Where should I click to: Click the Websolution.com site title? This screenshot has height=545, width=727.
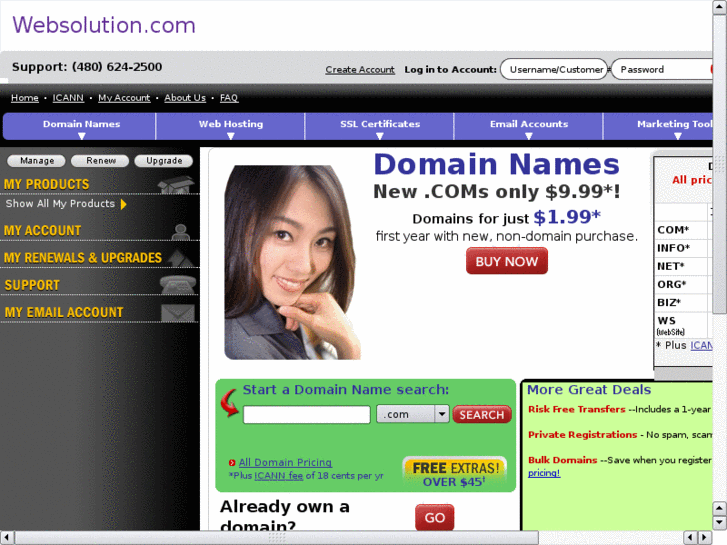(104, 25)
